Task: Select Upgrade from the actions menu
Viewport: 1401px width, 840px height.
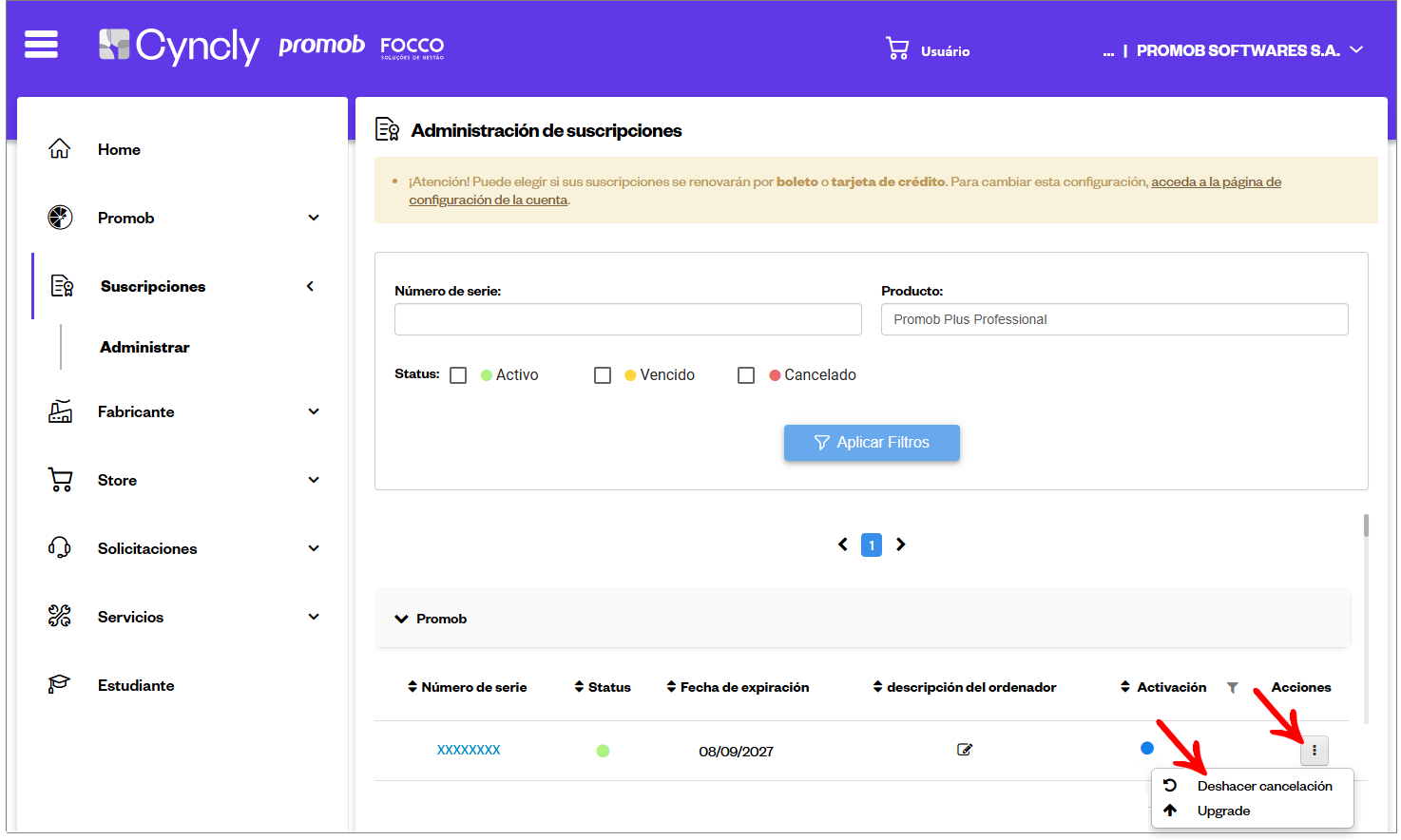Action: (x=1223, y=811)
